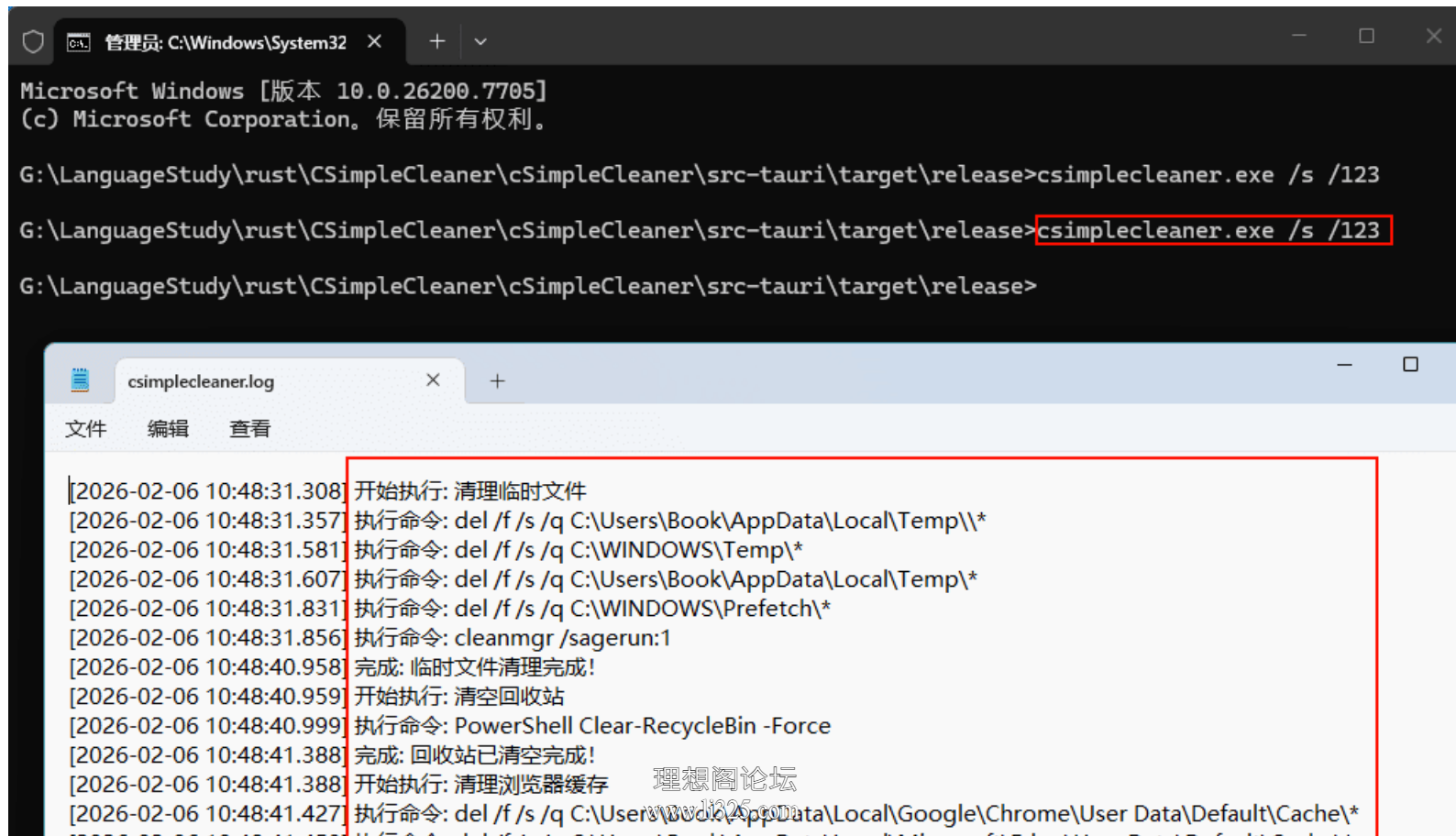Minimize the terminal window
Screen dimensions: 1456x836
click(x=1299, y=36)
